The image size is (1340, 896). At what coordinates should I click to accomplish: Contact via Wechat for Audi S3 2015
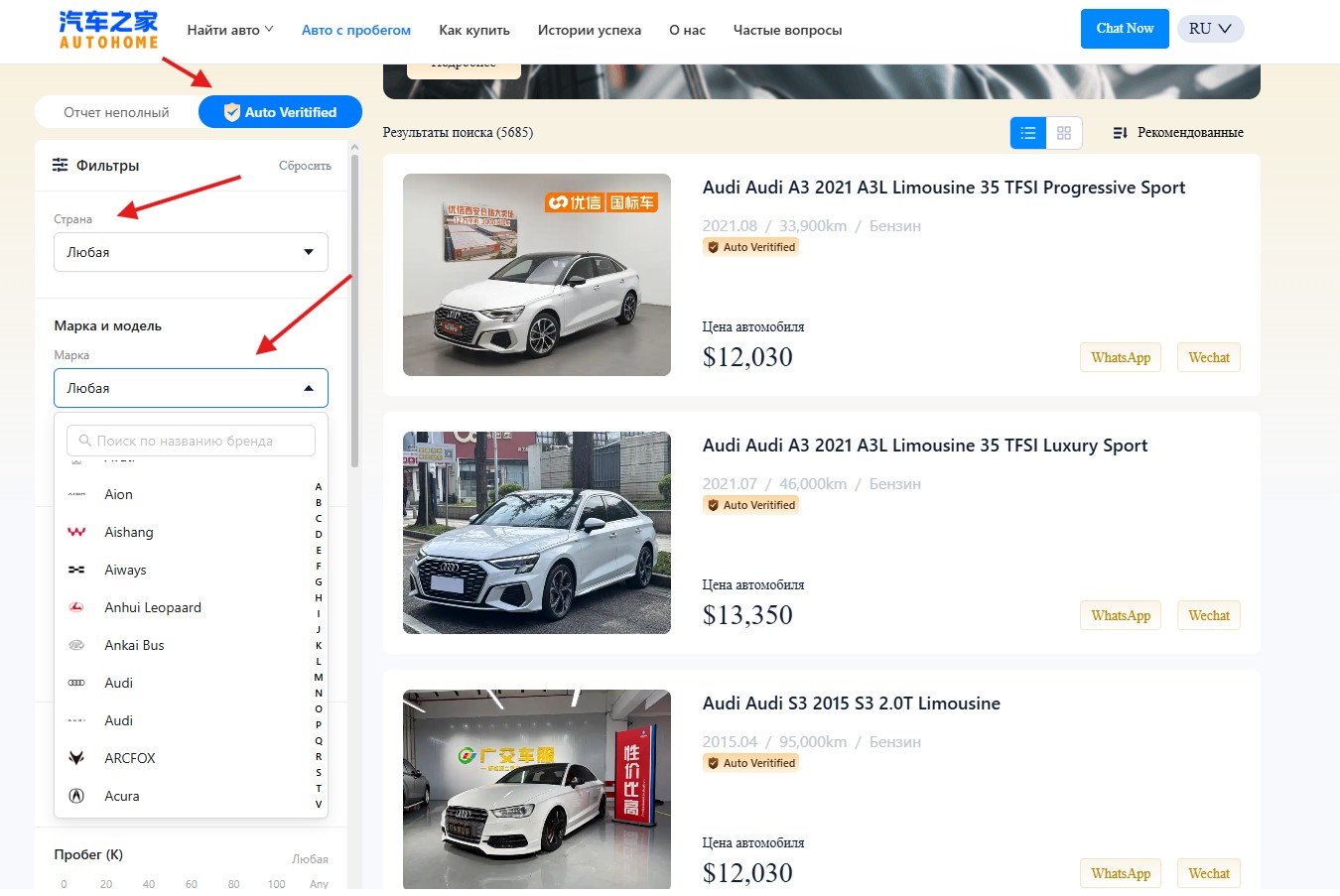click(x=1209, y=873)
